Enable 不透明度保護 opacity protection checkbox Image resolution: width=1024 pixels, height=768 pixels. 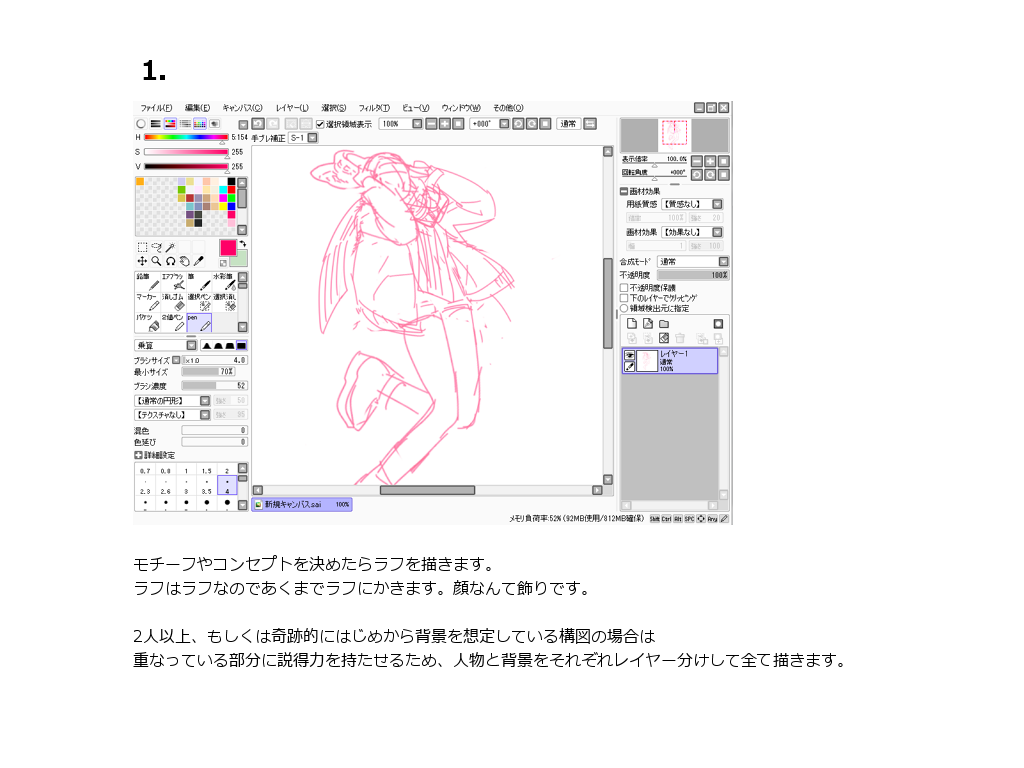(624, 288)
